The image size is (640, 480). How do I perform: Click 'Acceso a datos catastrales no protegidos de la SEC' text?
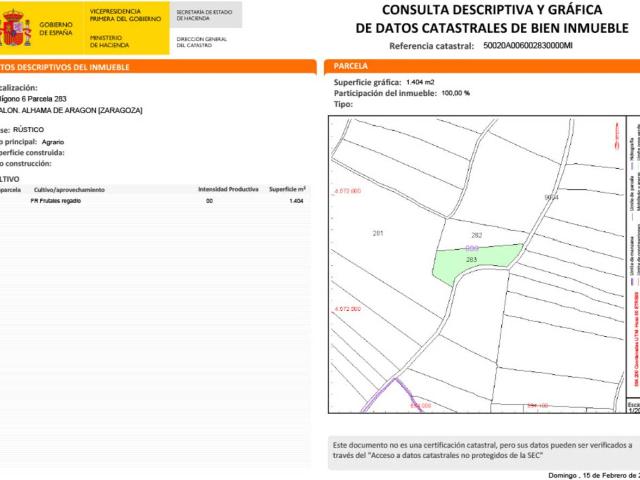tap(456, 455)
